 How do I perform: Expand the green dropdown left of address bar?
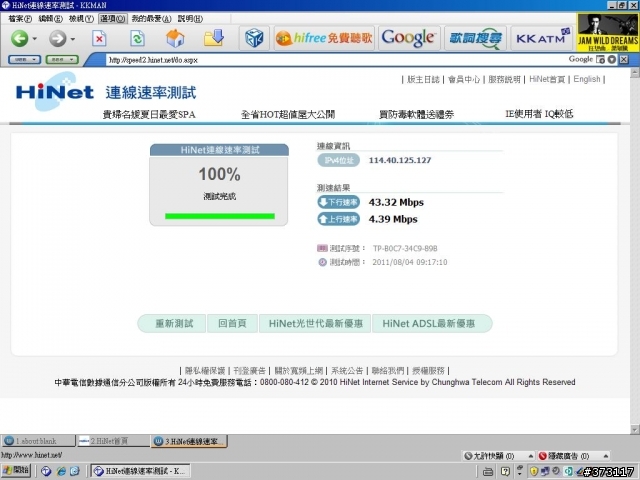[62, 60]
